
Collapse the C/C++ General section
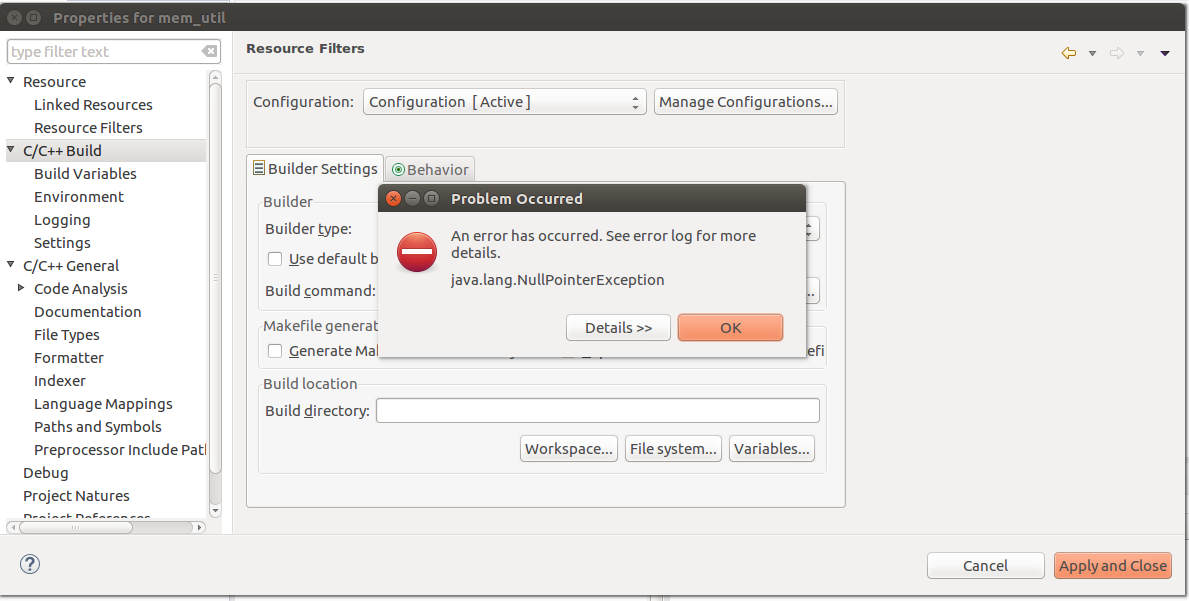pos(11,265)
